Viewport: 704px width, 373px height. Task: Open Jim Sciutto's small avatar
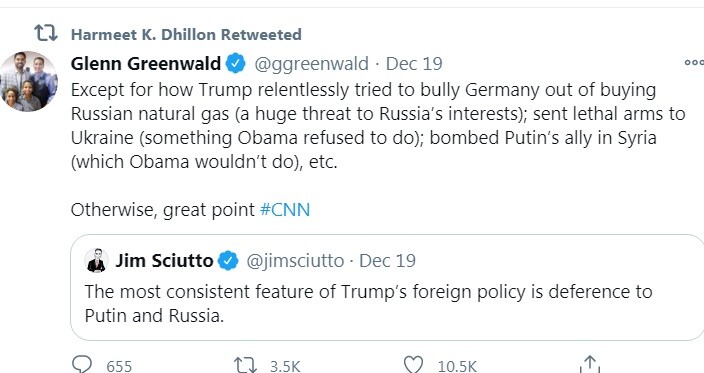[x=96, y=260]
